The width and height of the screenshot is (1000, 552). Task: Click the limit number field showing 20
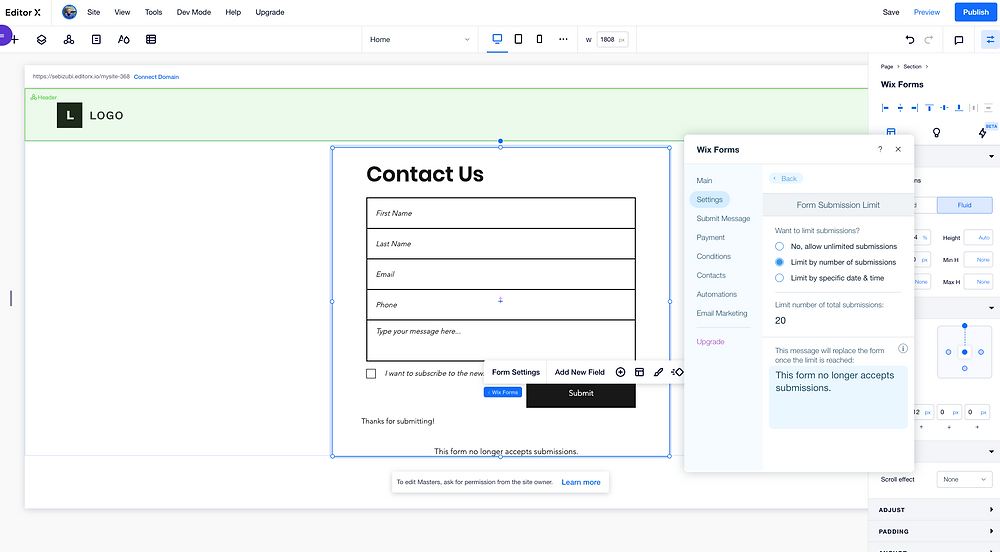coord(838,321)
